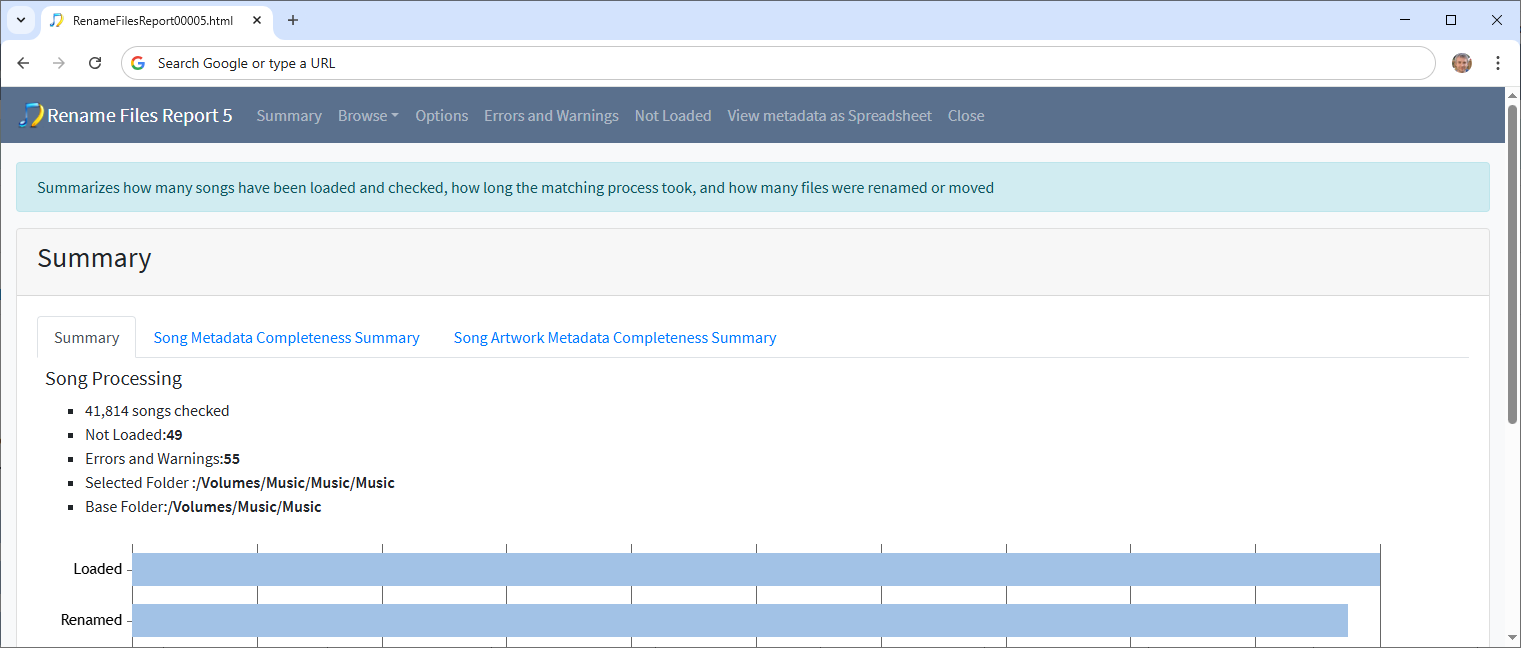
Task: Reload the report page
Action: (x=95, y=63)
